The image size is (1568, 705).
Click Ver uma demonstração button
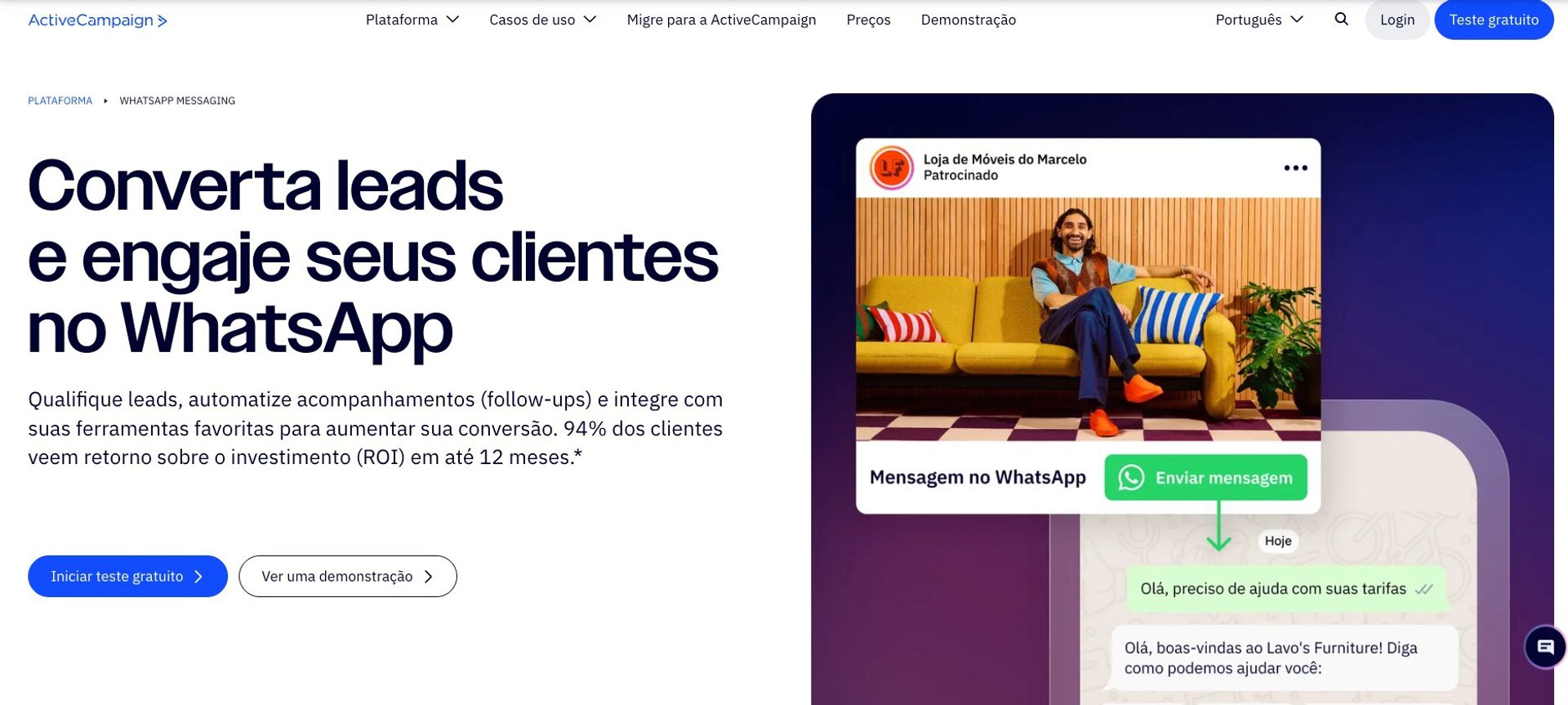(x=348, y=577)
